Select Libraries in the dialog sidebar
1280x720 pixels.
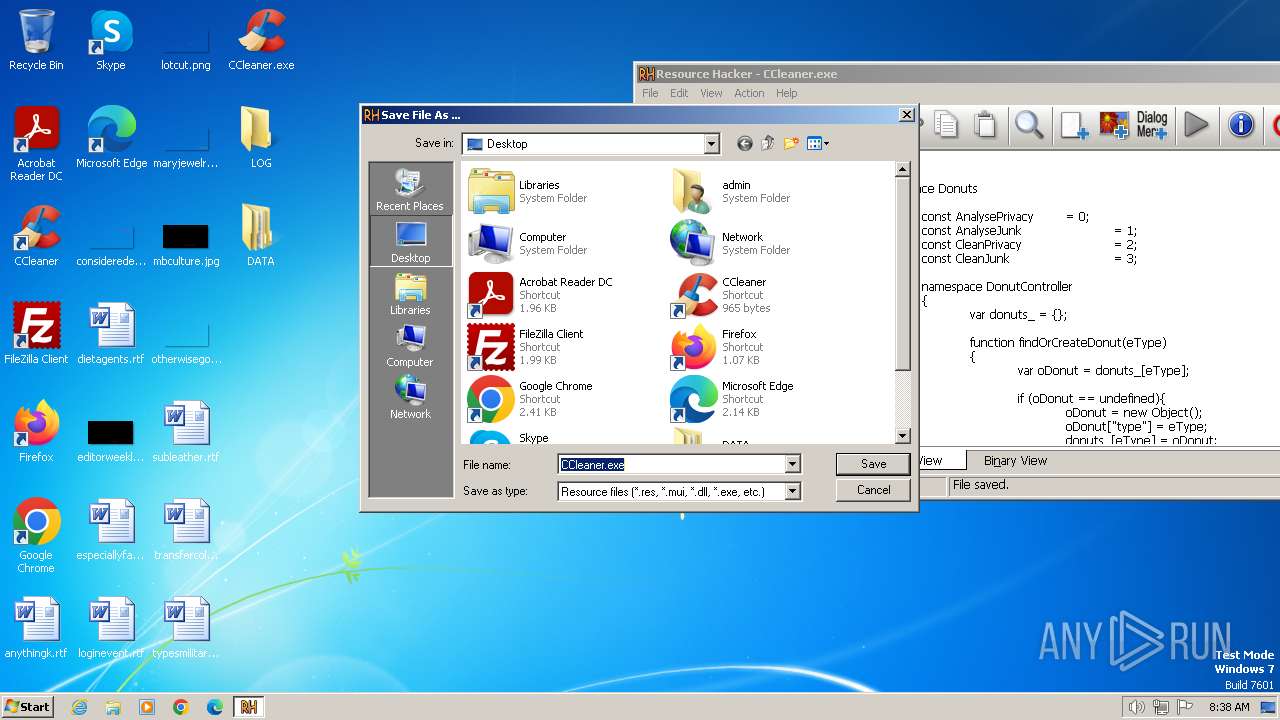(410, 293)
